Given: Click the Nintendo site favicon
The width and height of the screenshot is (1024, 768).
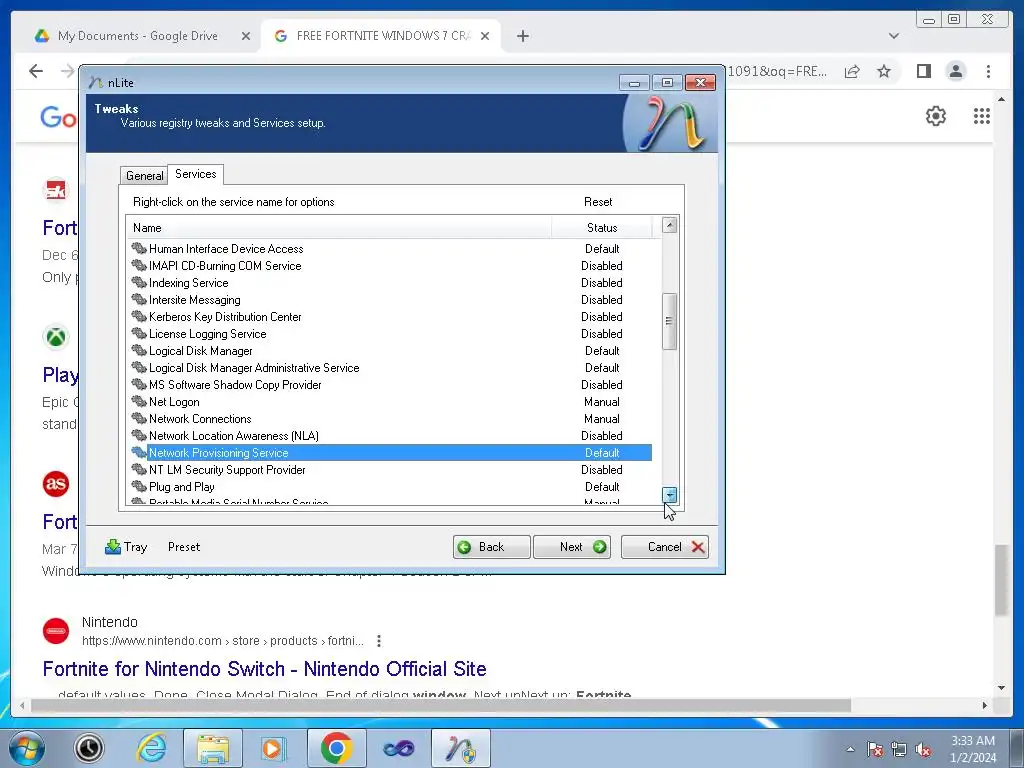Looking at the screenshot, I should [x=56, y=631].
